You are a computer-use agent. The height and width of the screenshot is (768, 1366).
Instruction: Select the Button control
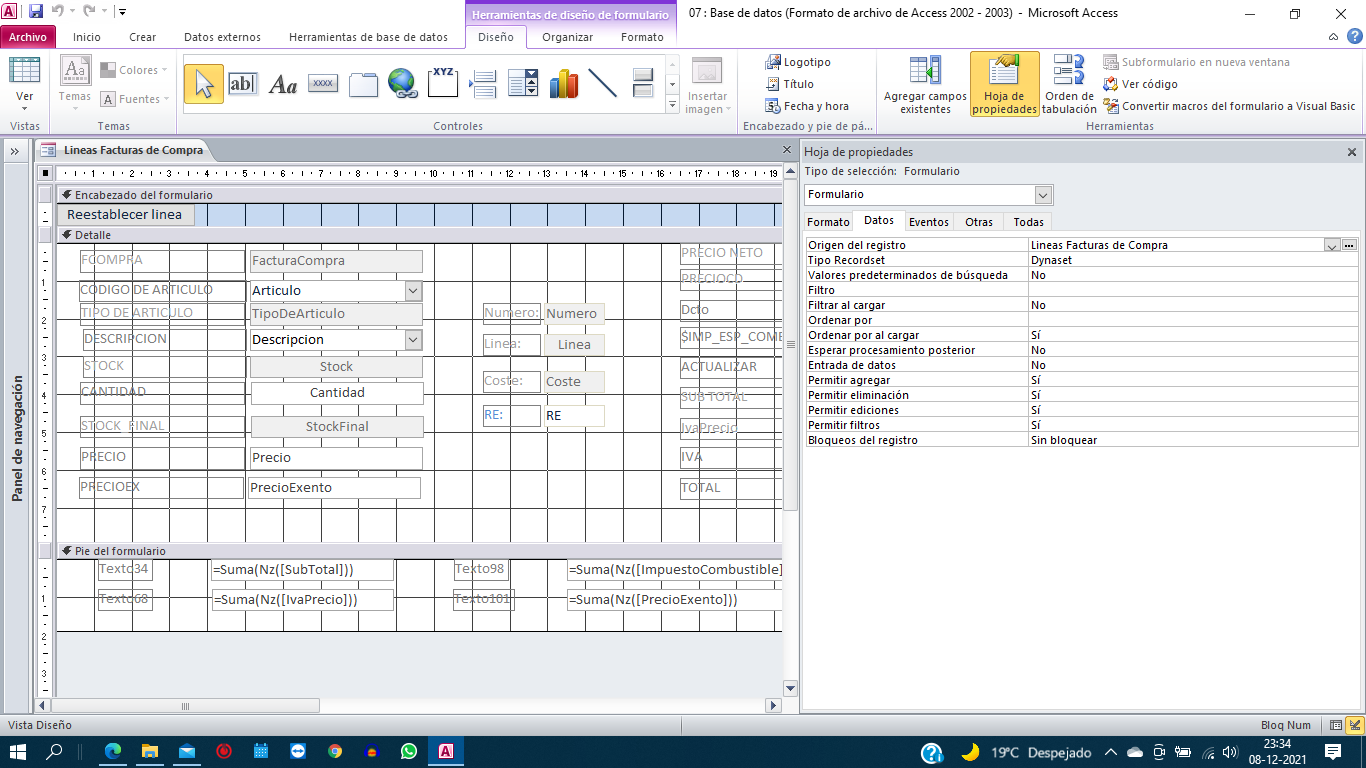tap(323, 83)
